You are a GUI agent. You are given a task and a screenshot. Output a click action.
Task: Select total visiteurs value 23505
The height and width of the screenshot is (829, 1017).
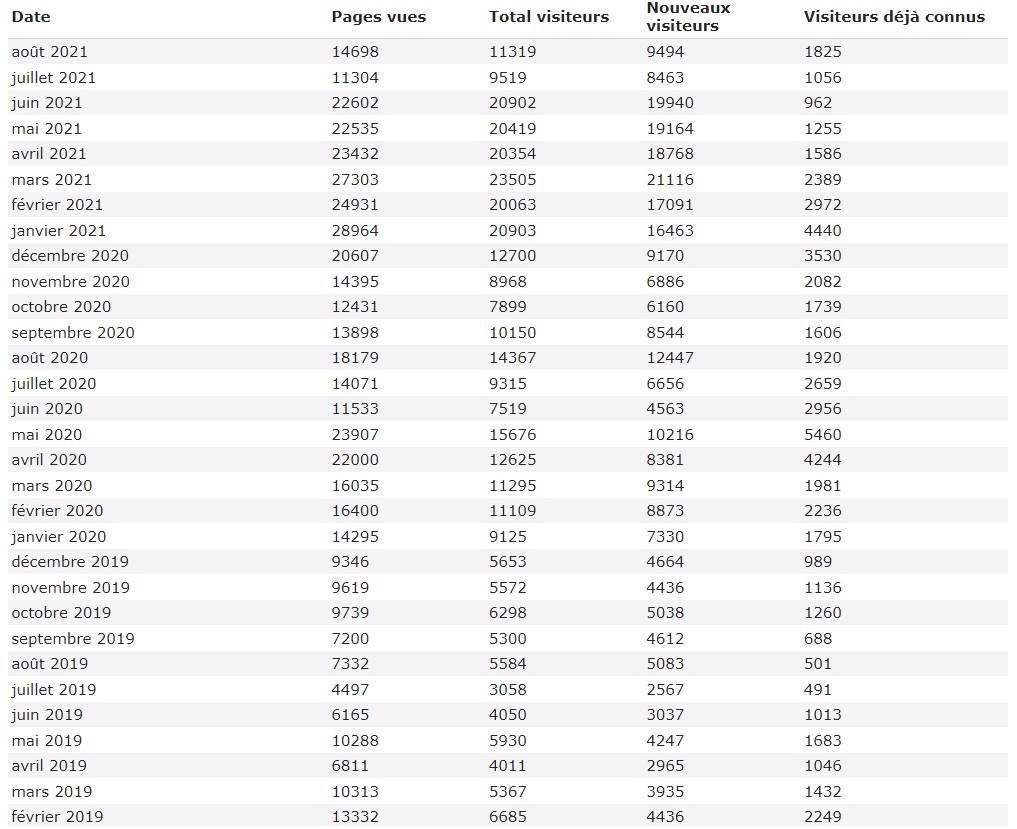(512, 180)
